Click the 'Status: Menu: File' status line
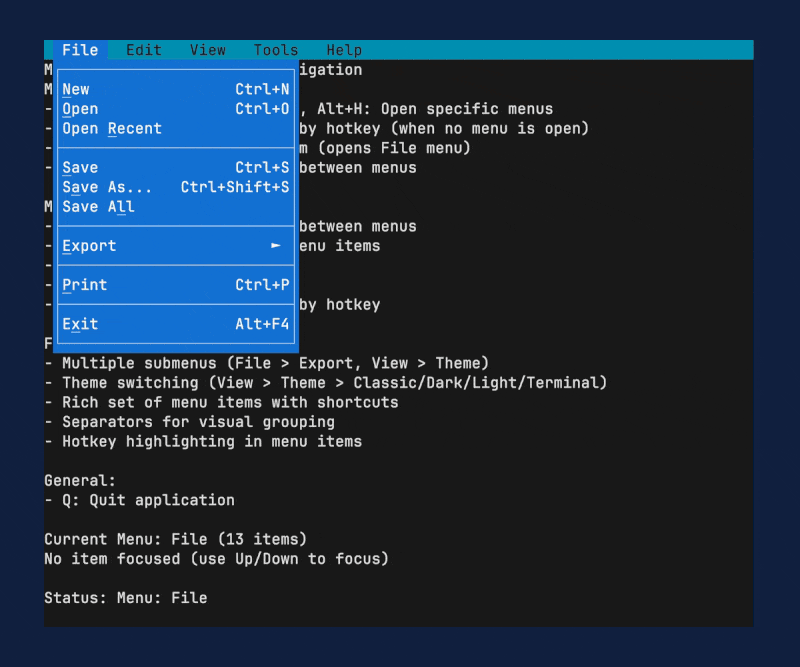 [x=126, y=598]
